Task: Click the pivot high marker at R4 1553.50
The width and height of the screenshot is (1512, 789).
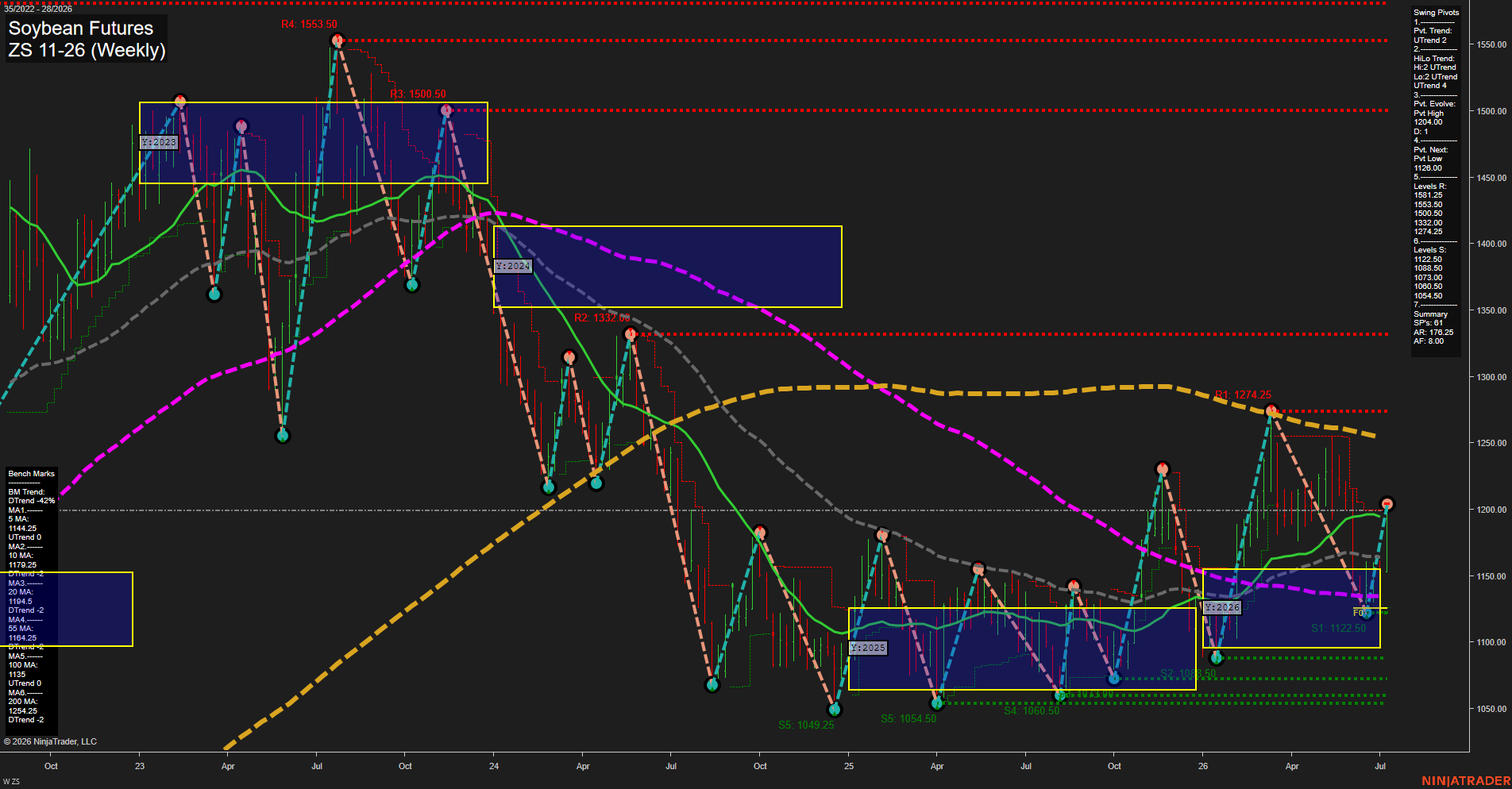Action: pos(337,40)
